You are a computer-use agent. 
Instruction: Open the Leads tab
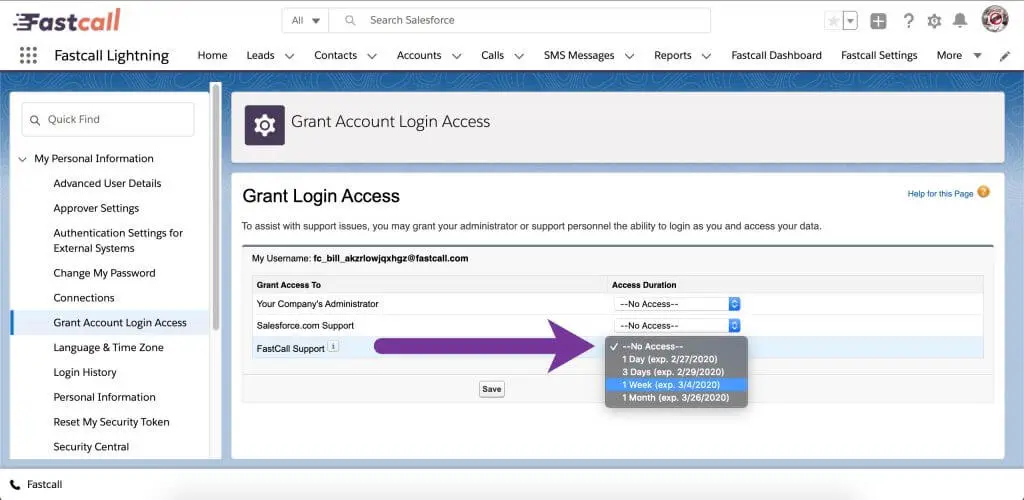(261, 55)
